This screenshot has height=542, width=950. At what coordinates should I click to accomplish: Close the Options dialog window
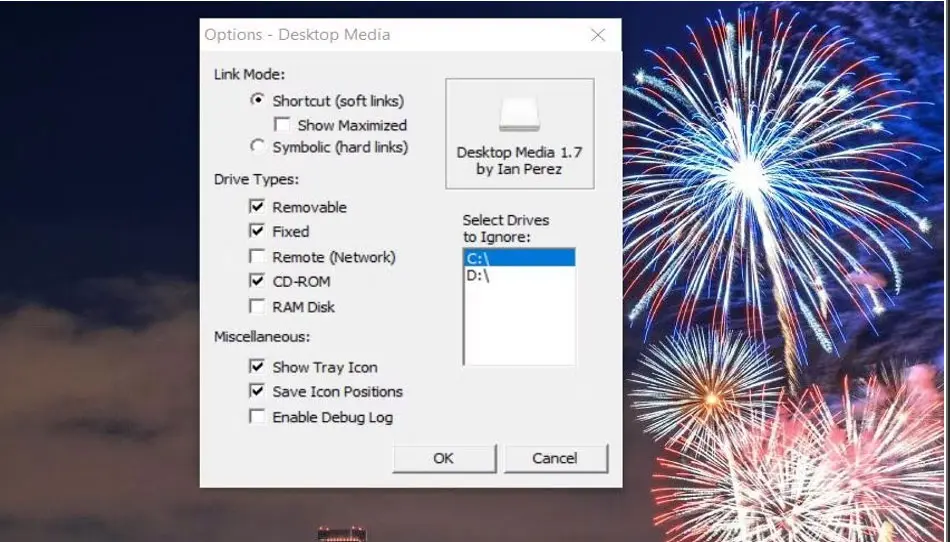(598, 35)
